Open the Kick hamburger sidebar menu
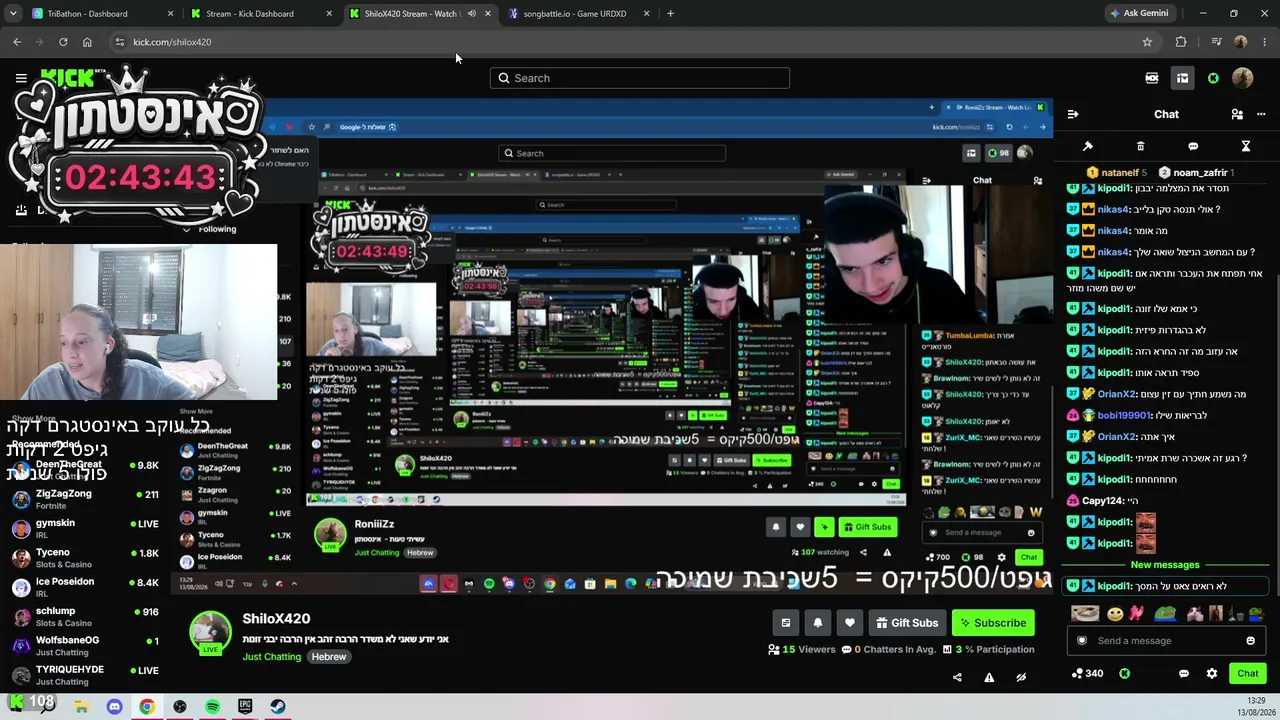Viewport: 1280px width, 720px height. point(21,78)
